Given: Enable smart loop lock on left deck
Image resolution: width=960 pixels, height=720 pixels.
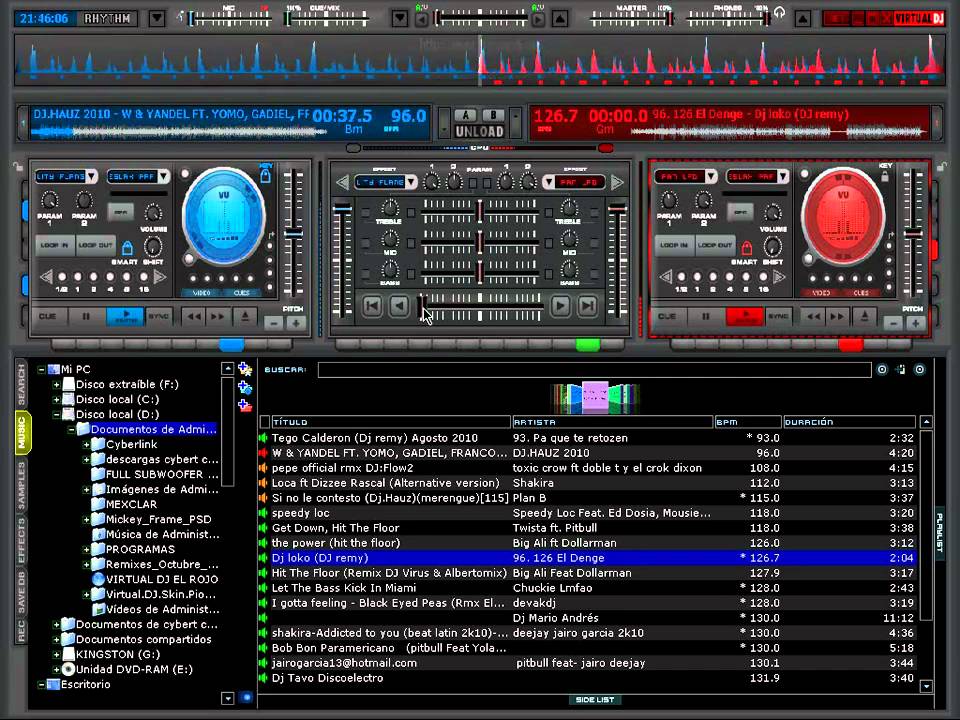Looking at the screenshot, I should [127, 248].
